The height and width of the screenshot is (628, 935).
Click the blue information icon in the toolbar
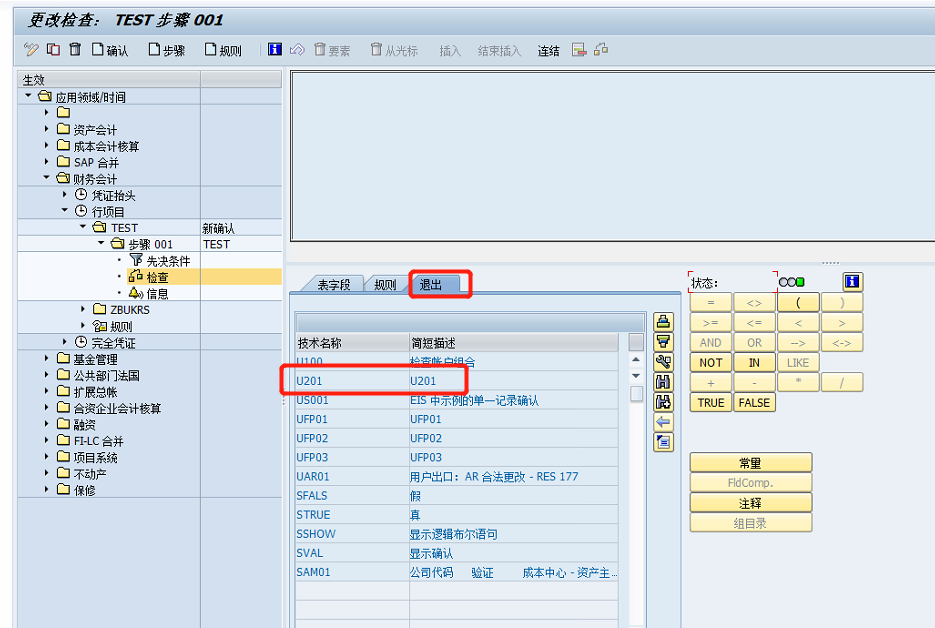274,51
